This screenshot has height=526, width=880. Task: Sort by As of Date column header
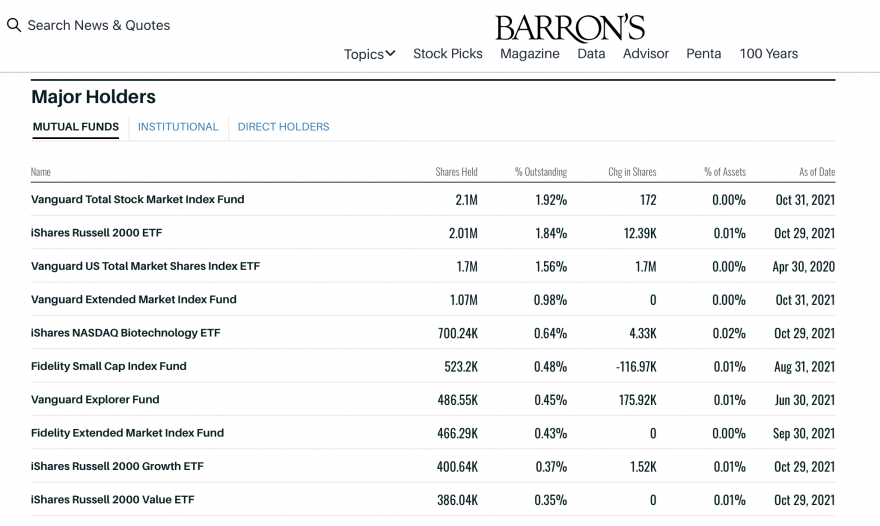pyautogui.click(x=817, y=172)
